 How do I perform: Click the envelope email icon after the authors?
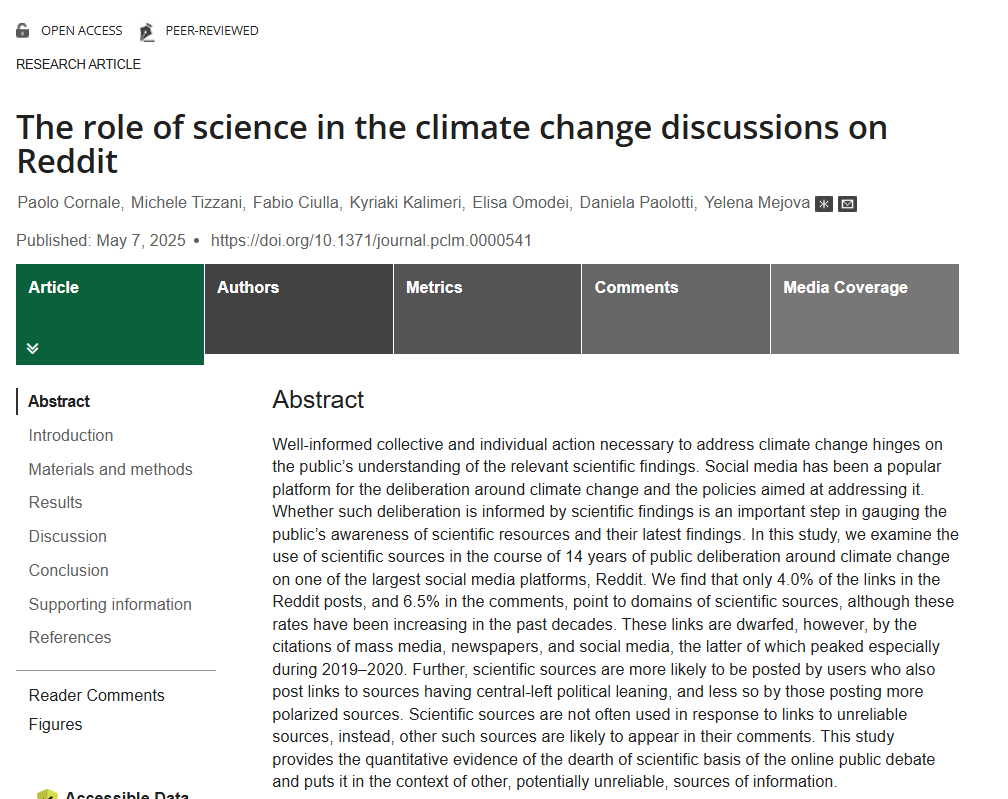(848, 204)
